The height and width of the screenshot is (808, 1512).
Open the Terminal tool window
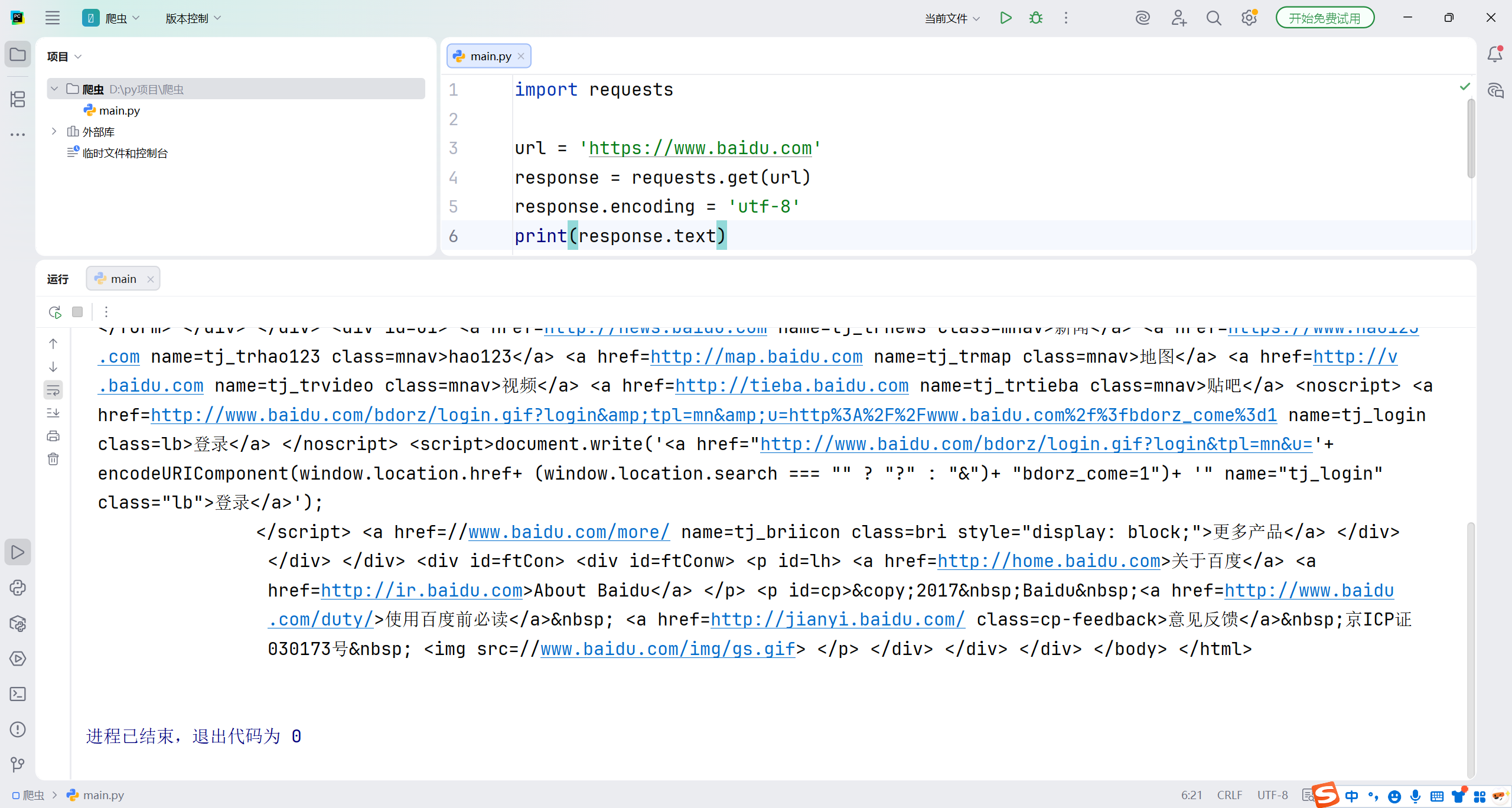(18, 694)
